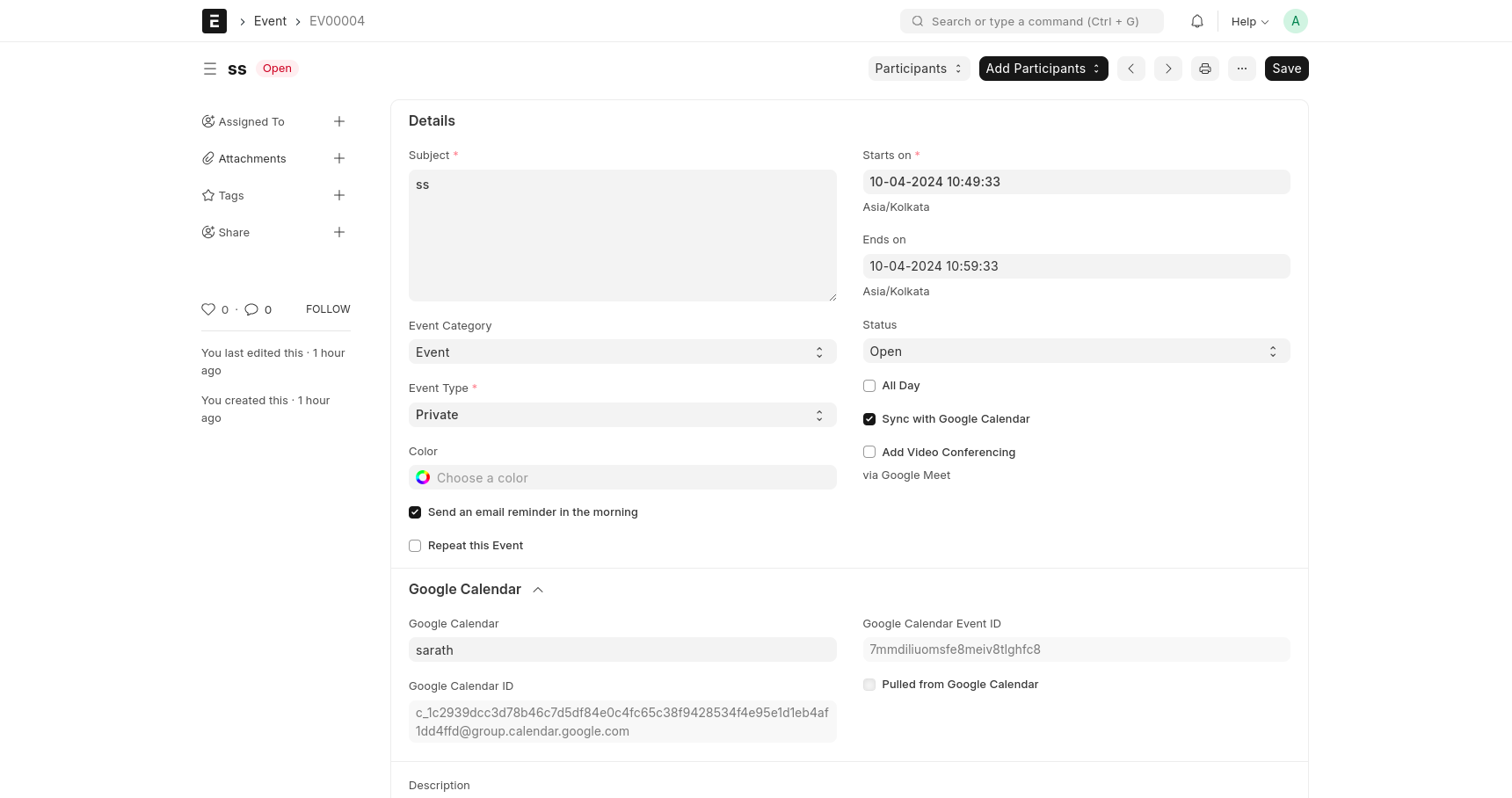Screen dimensions: 1512x798
Task: Add an attachment with plus icon
Action: click(338, 158)
